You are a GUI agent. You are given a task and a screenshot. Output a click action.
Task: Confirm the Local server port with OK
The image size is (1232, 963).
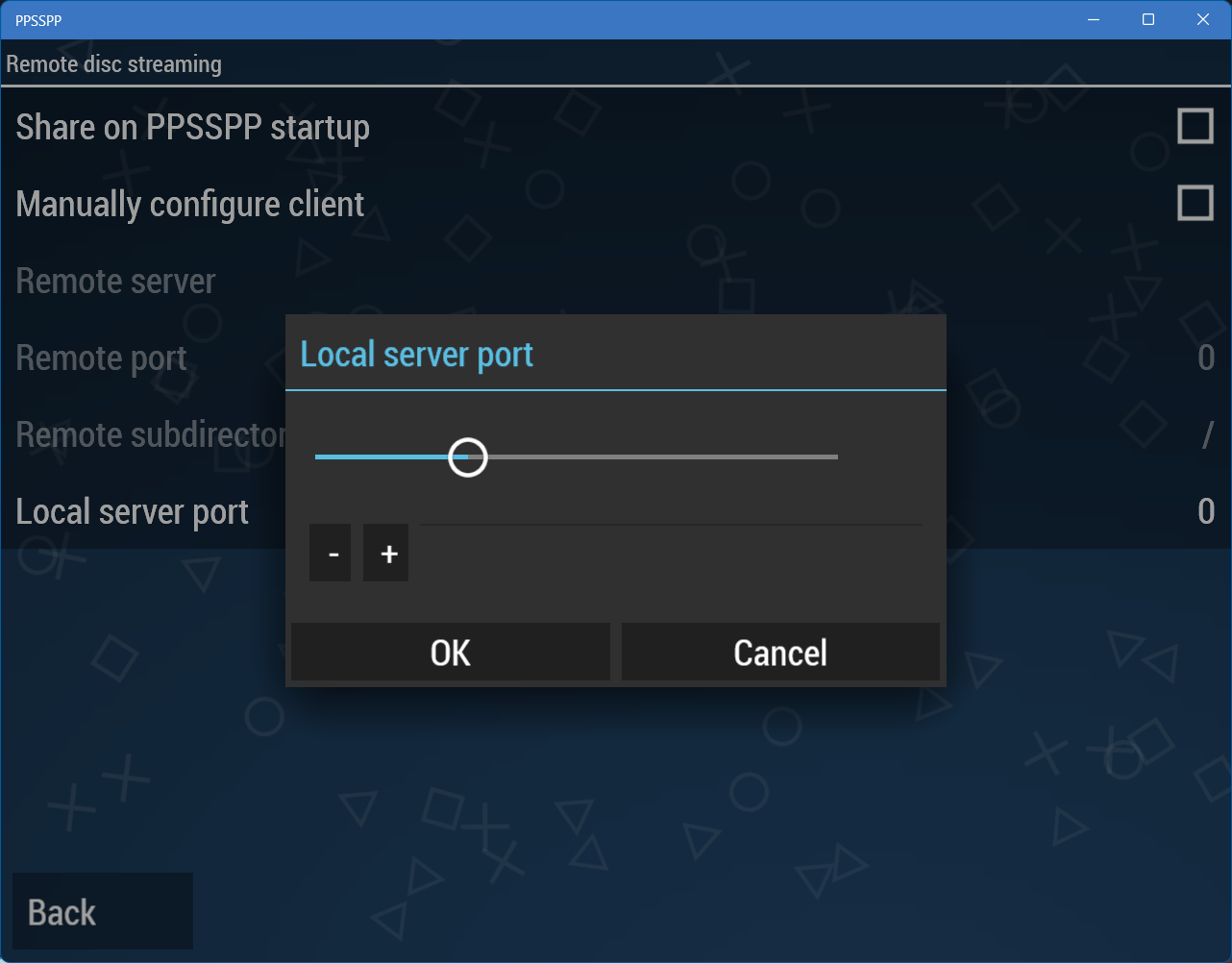tap(450, 652)
